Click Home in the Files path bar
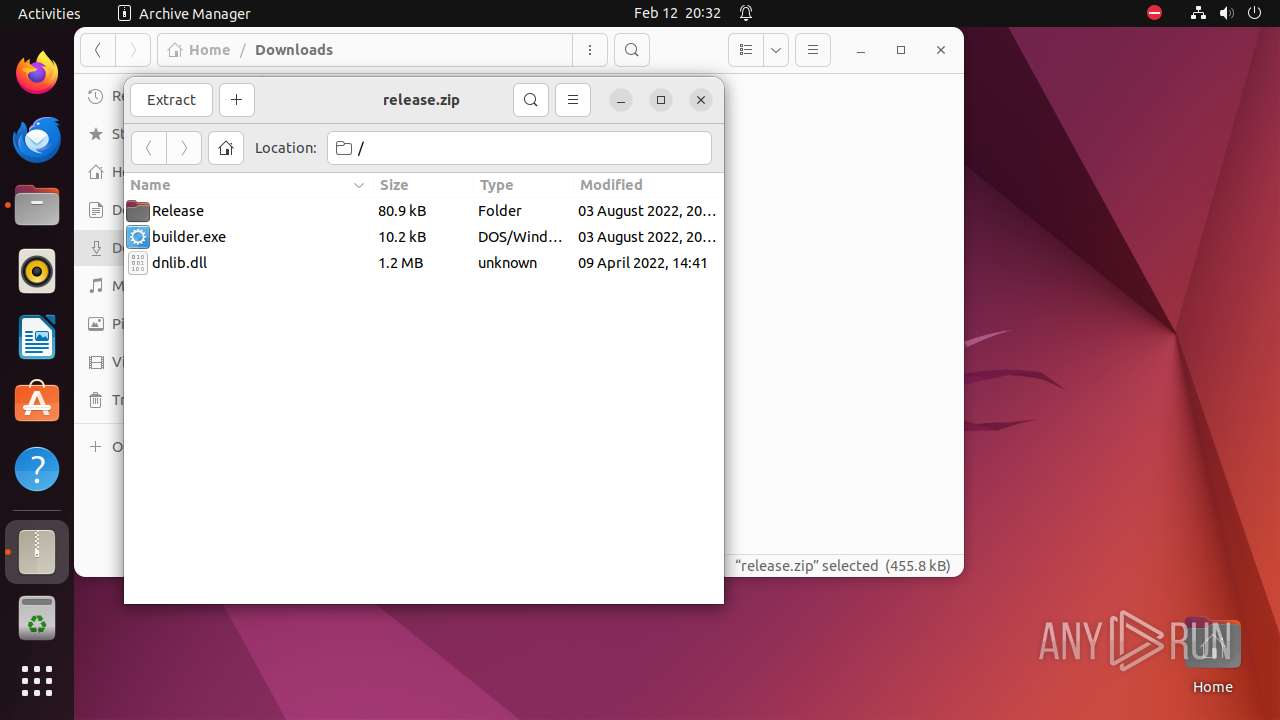Viewport: 1280px width, 720px height. [x=199, y=50]
